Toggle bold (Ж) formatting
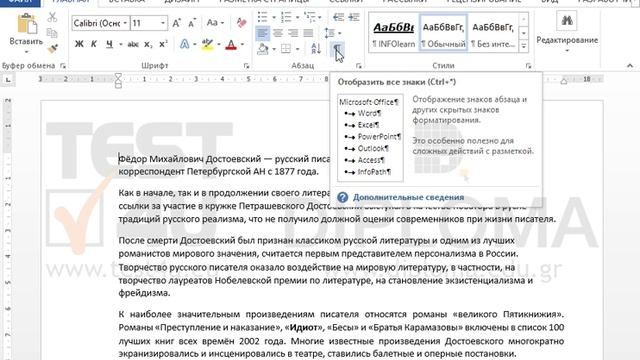 pyautogui.click(x=79, y=44)
